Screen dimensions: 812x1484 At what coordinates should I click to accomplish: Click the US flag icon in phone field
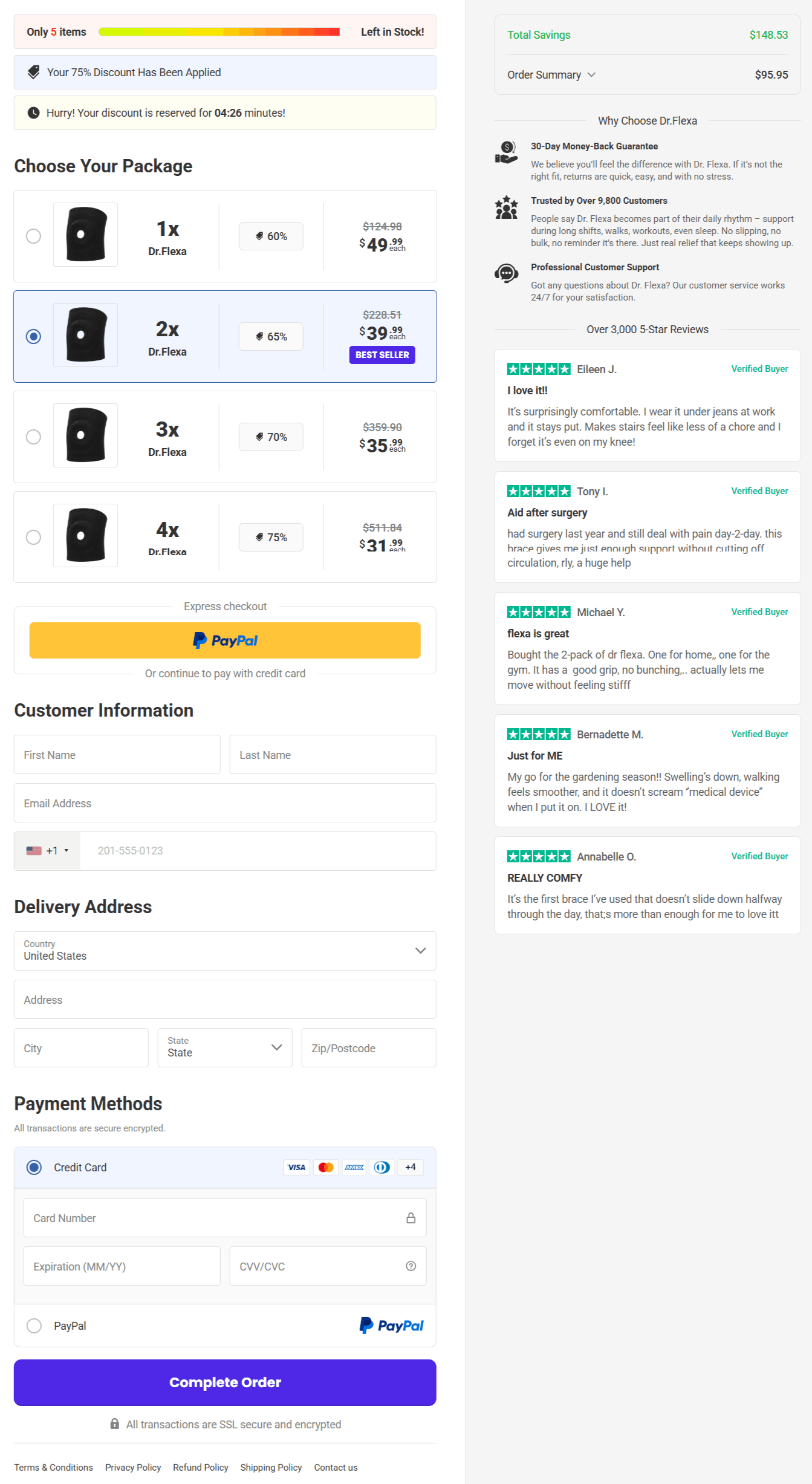(35, 850)
